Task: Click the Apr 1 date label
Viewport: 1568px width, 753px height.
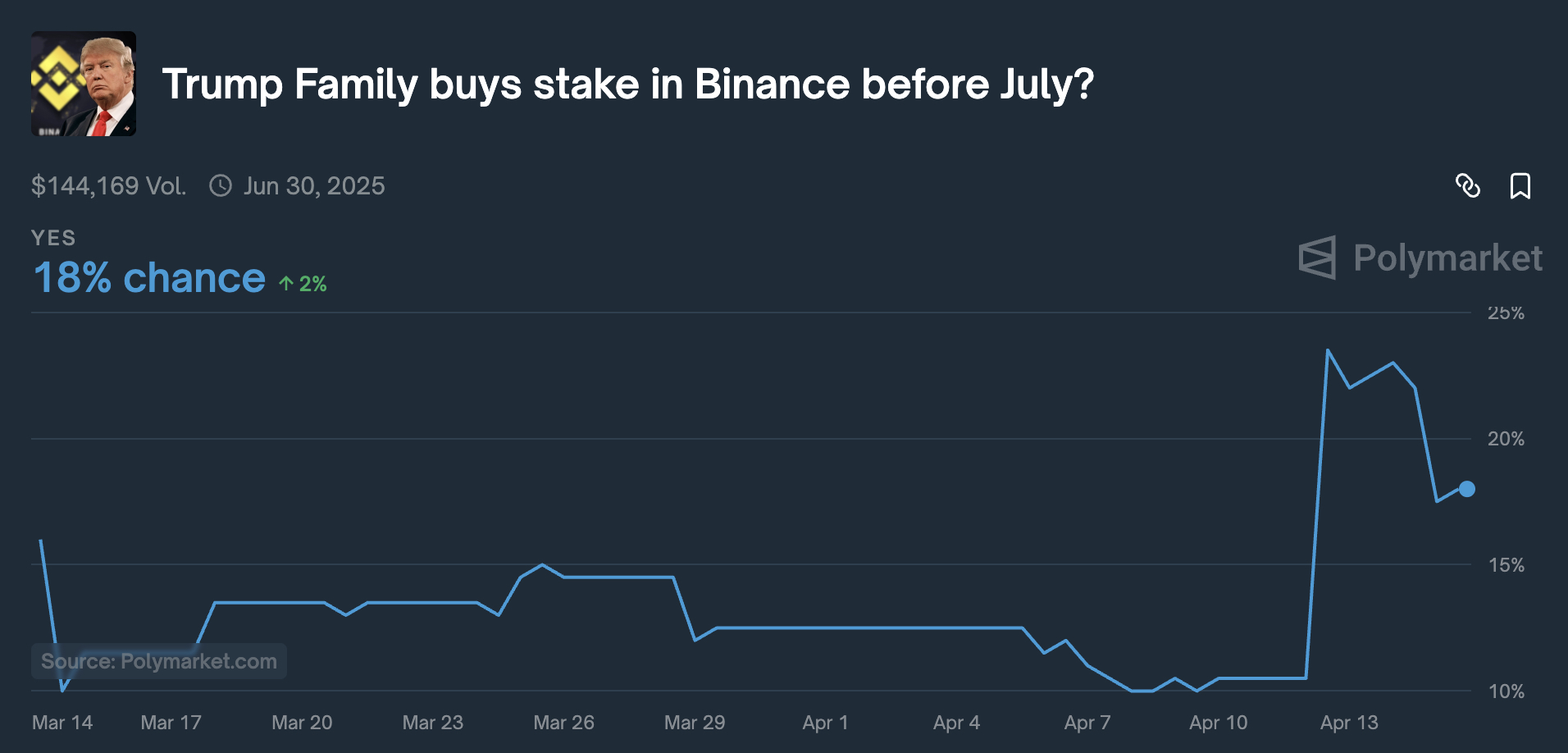Action: 825,723
